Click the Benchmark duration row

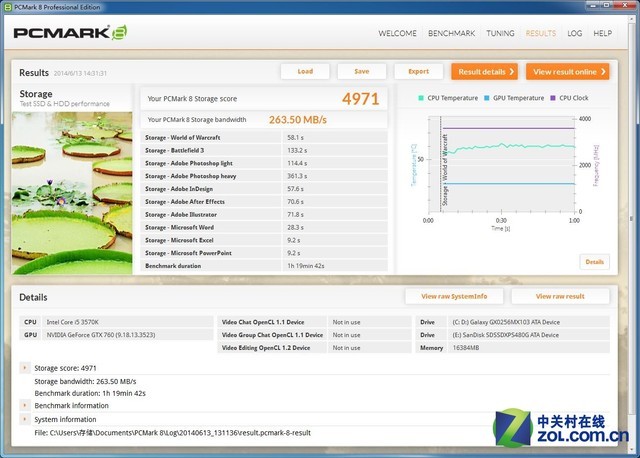(x=264, y=266)
